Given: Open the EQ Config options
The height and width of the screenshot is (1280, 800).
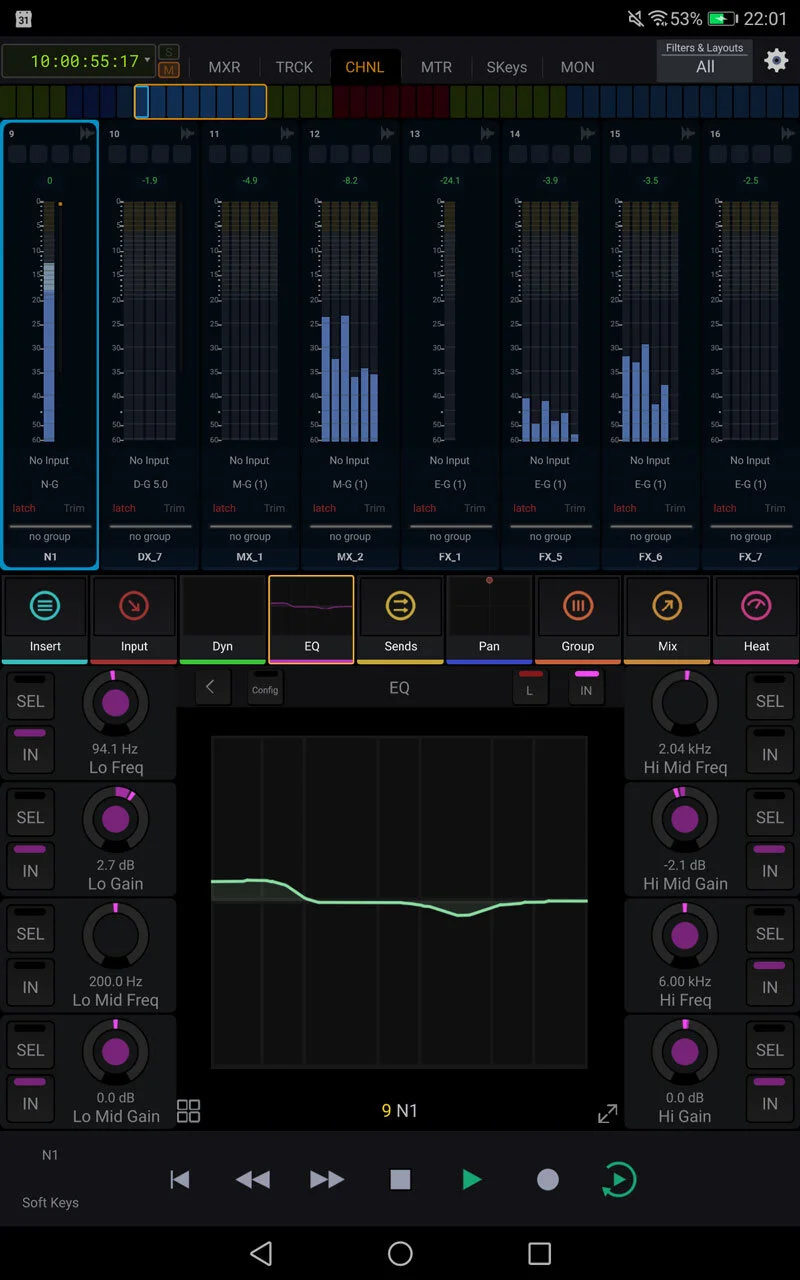Looking at the screenshot, I should click(x=264, y=687).
